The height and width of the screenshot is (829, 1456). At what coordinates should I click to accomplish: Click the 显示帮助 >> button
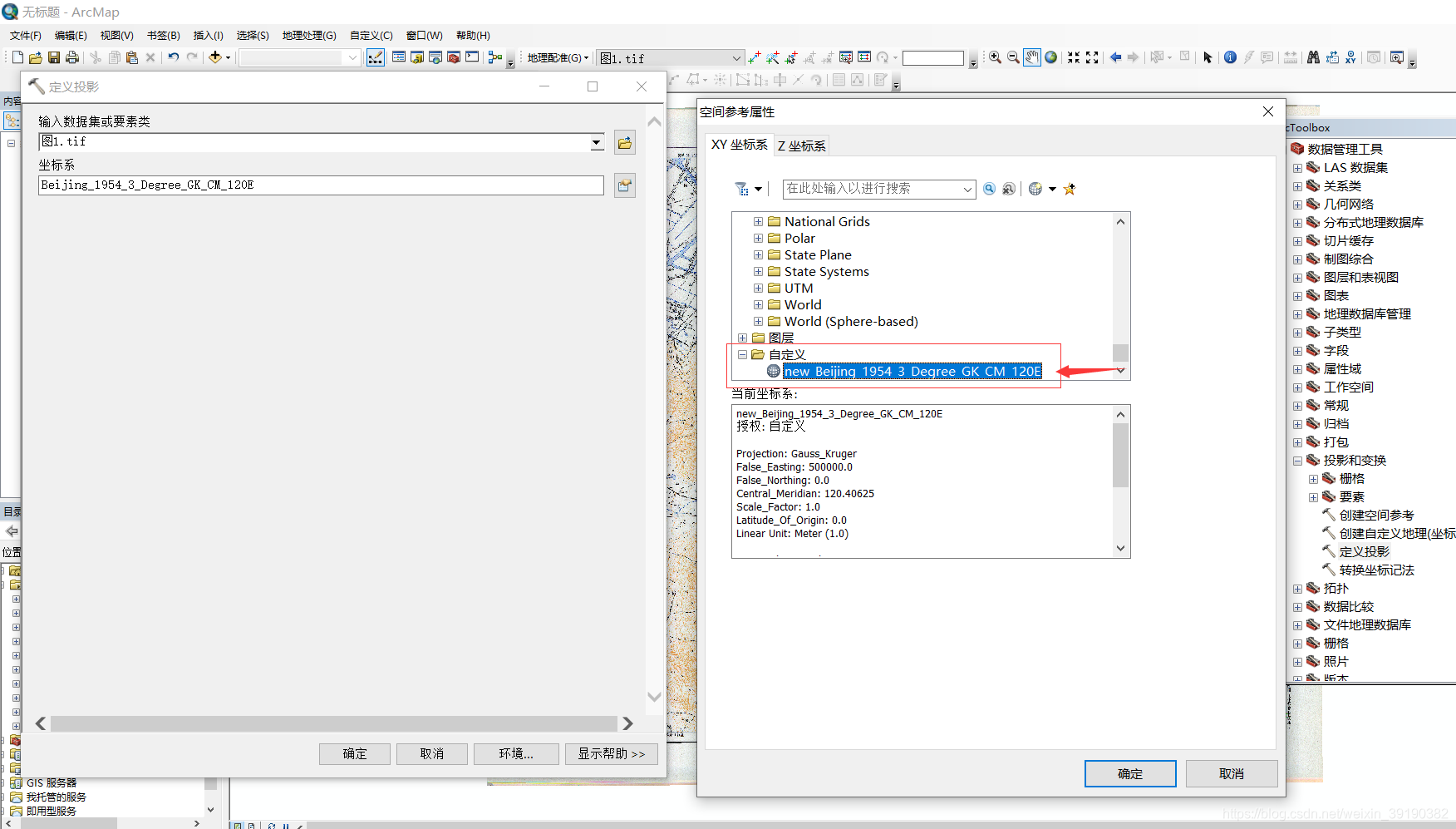(x=612, y=753)
